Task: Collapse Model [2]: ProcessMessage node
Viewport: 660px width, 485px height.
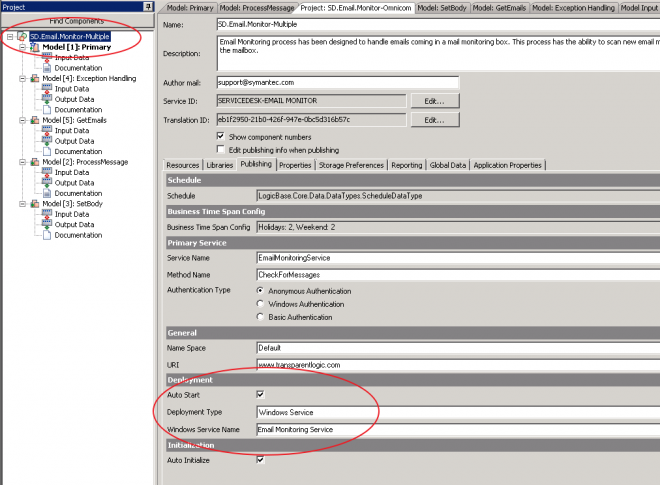Action: coord(23,162)
